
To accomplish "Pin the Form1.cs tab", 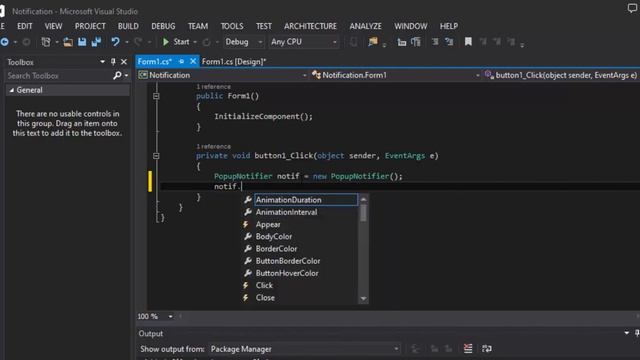I will click(181, 61).
